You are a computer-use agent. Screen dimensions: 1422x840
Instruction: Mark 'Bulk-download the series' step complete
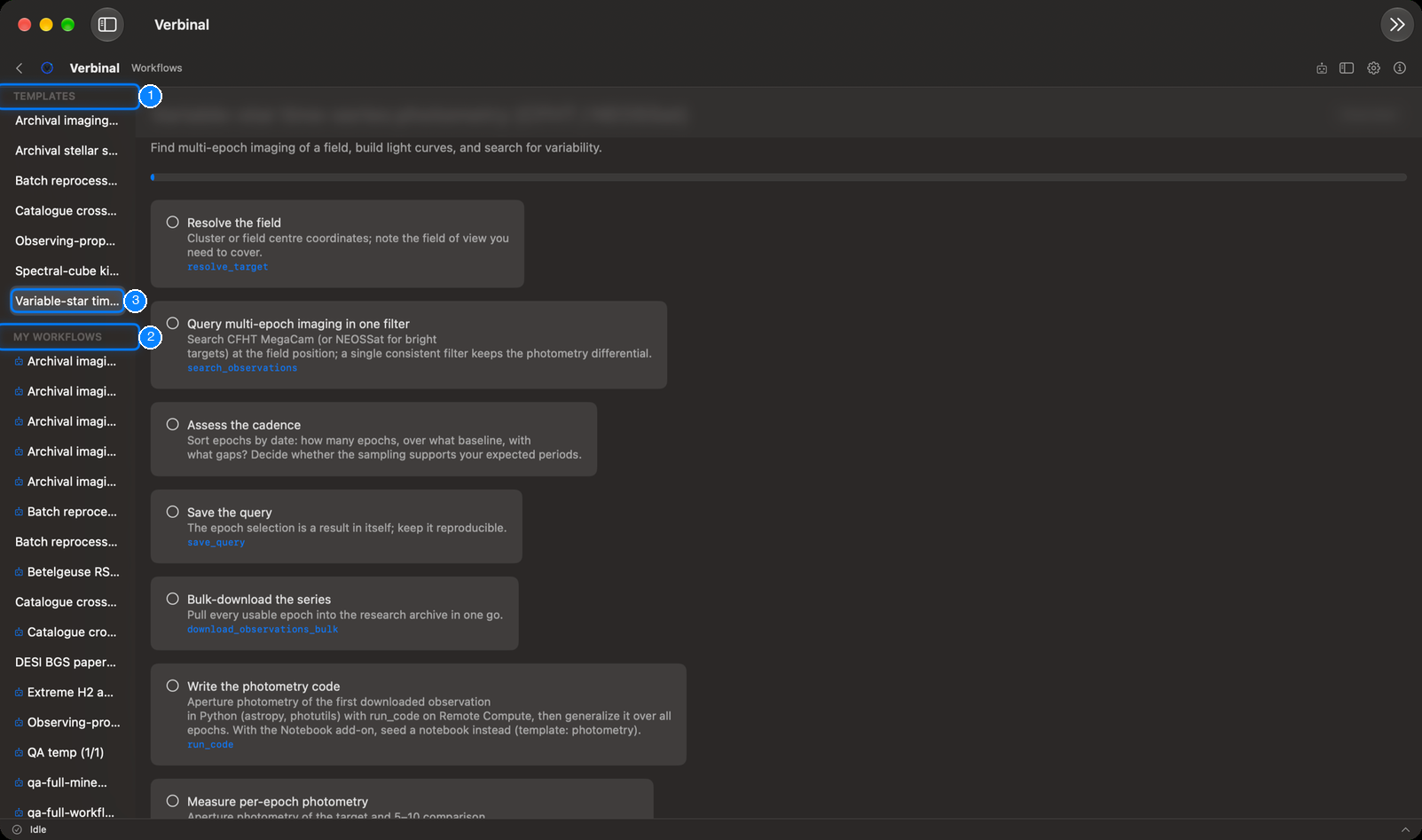point(173,599)
